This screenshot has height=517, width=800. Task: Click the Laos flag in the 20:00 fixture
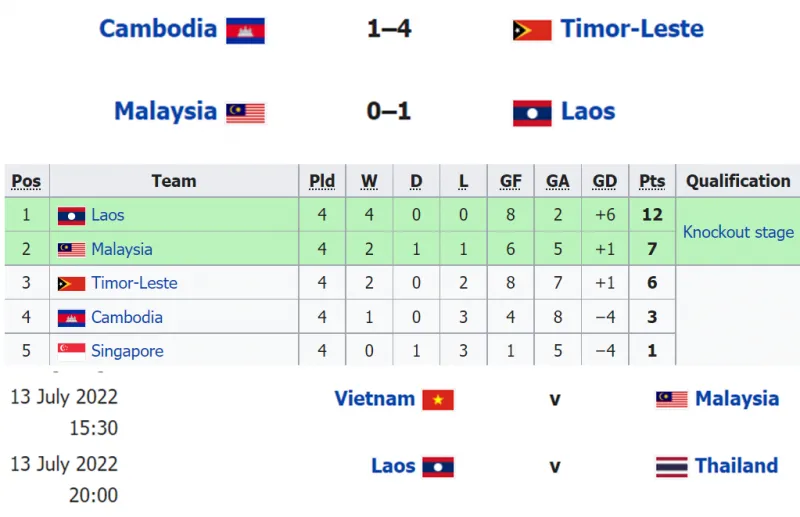click(x=437, y=467)
